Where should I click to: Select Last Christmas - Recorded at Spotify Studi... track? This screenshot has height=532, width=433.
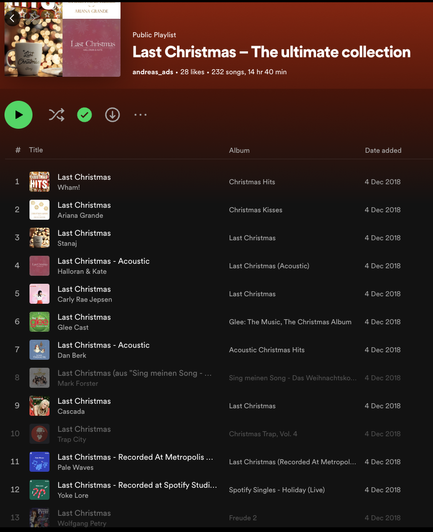(x=137, y=485)
